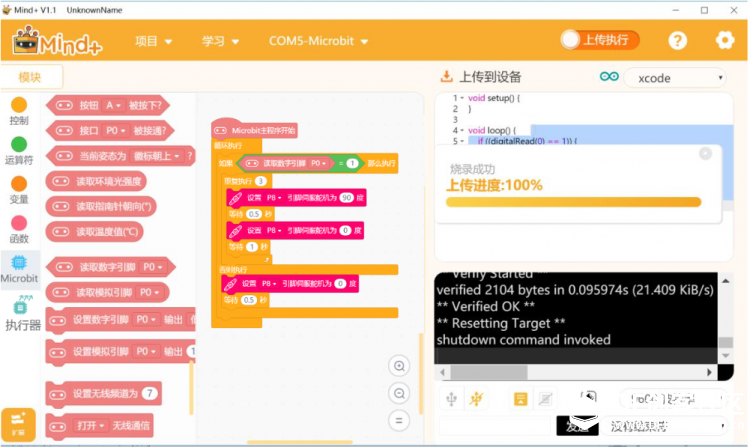Screen dimensions: 750x447
Task: Click the 读取环境光强度 block
Action: click(96, 181)
